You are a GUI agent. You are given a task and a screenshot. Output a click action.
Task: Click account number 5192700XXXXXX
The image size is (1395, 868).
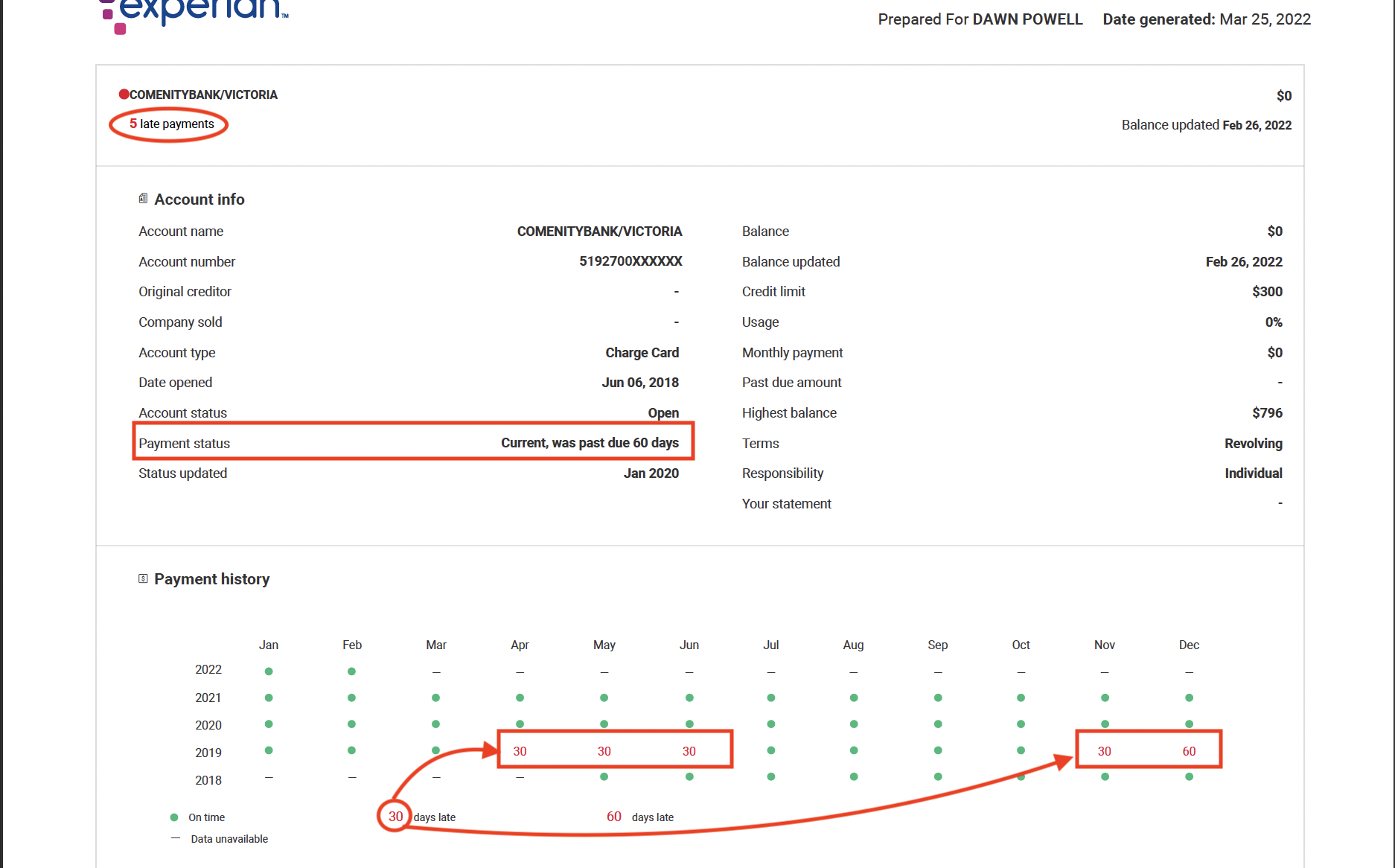click(x=631, y=261)
